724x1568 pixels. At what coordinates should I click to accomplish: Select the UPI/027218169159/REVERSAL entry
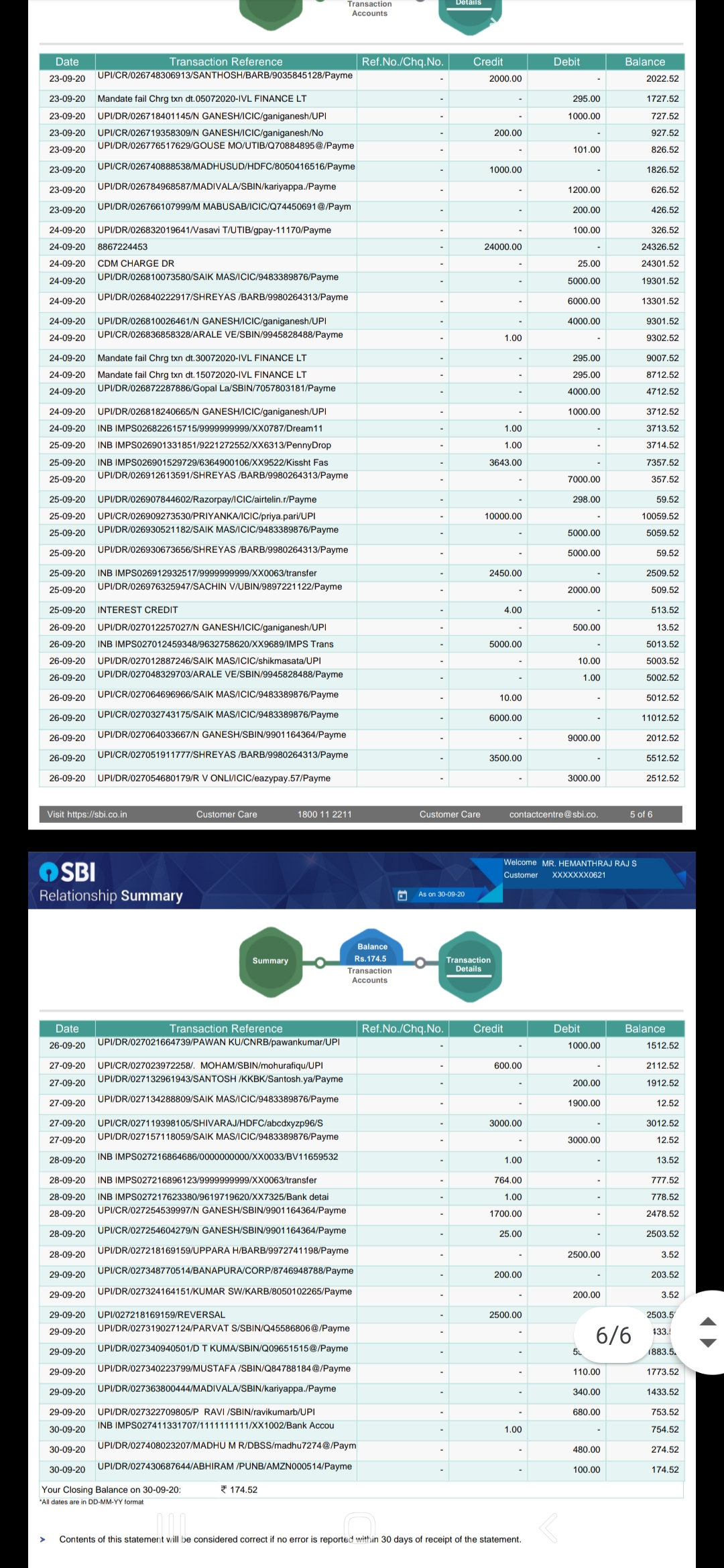(162, 1314)
